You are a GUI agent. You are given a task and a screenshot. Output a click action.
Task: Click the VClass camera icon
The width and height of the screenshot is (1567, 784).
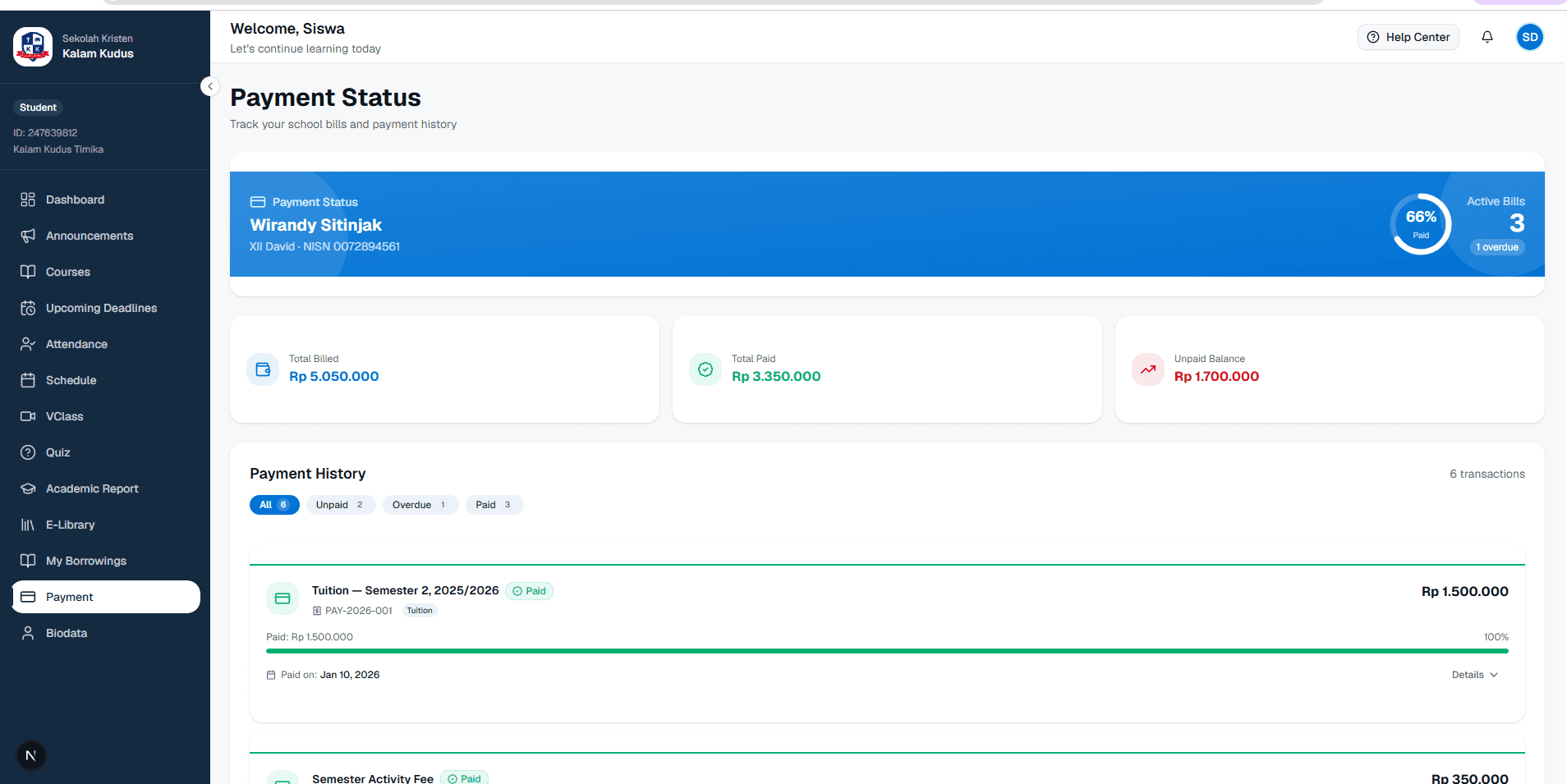[x=28, y=416]
